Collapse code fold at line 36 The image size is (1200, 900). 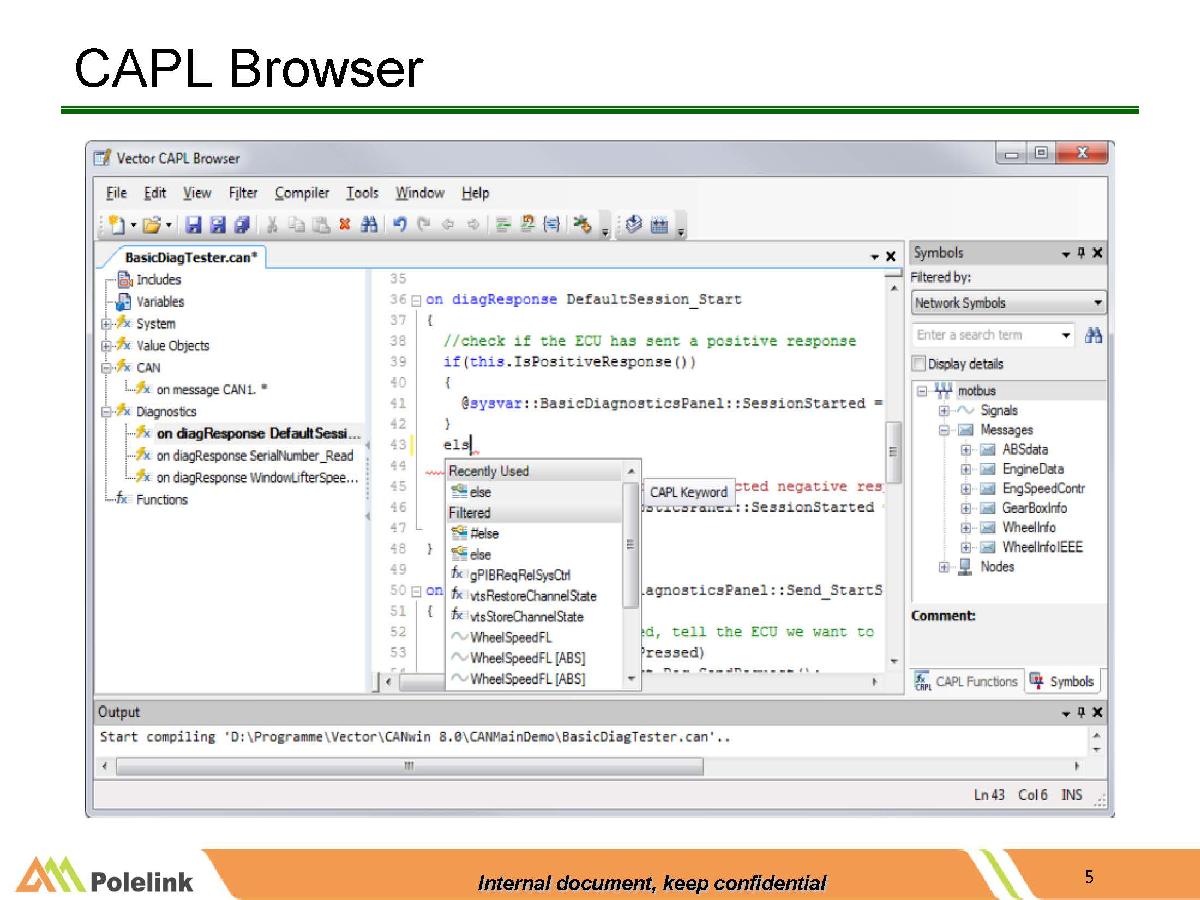point(416,299)
